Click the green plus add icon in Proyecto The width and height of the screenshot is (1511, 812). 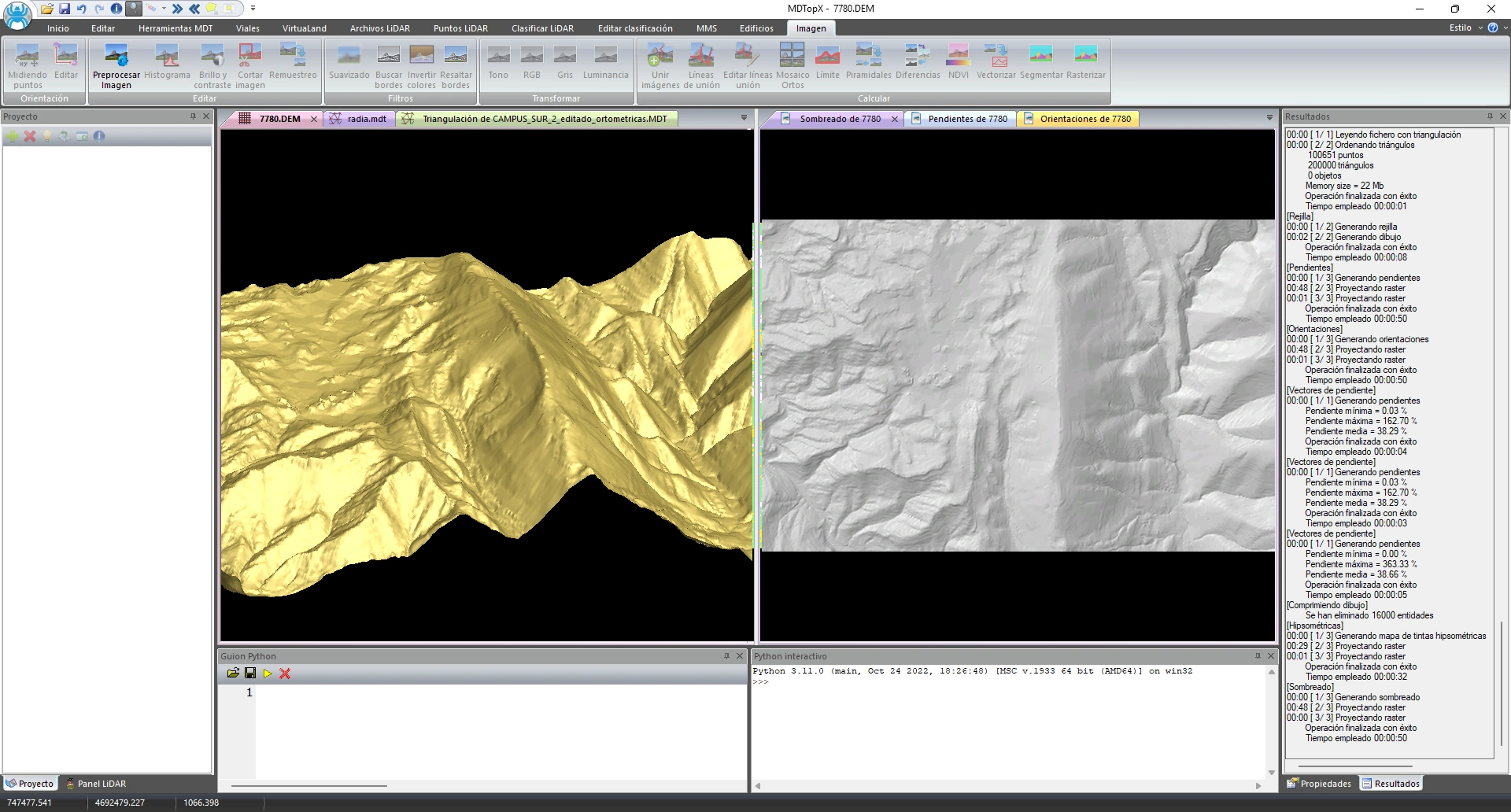coord(13,136)
